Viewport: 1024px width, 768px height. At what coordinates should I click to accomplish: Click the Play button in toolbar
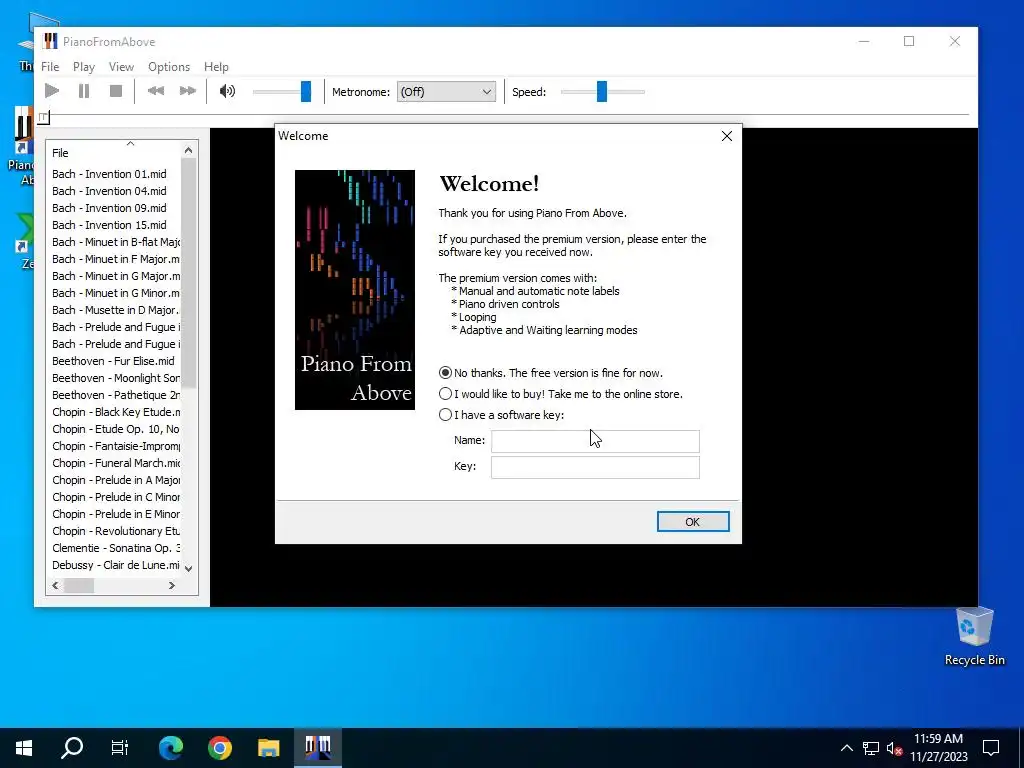click(x=52, y=91)
